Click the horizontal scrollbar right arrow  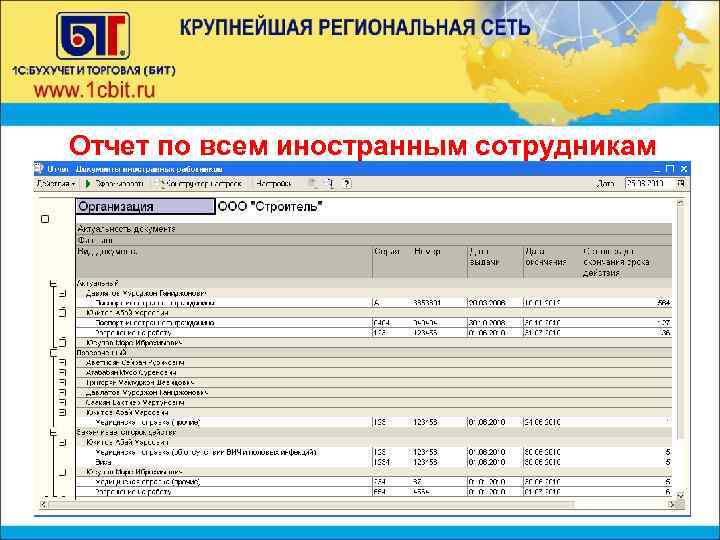(x=673, y=504)
